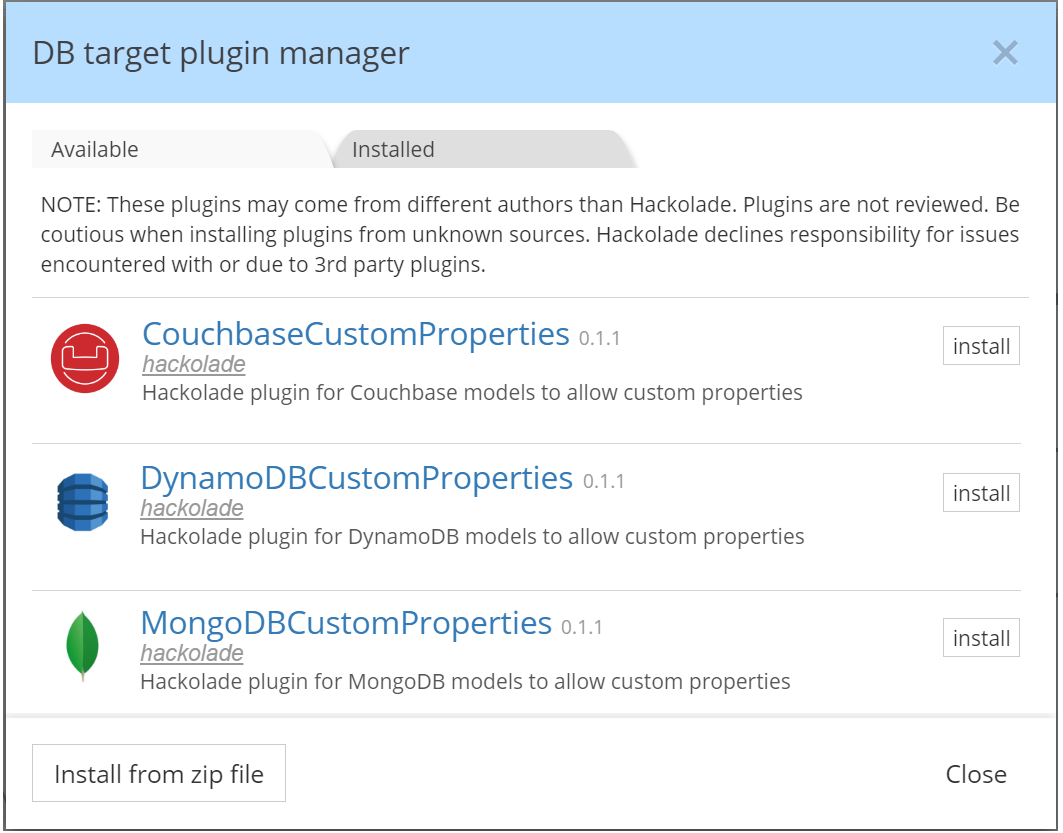1063x833 pixels.
Task: Open the DynamoDBCustomProperties title link
Action: [357, 479]
